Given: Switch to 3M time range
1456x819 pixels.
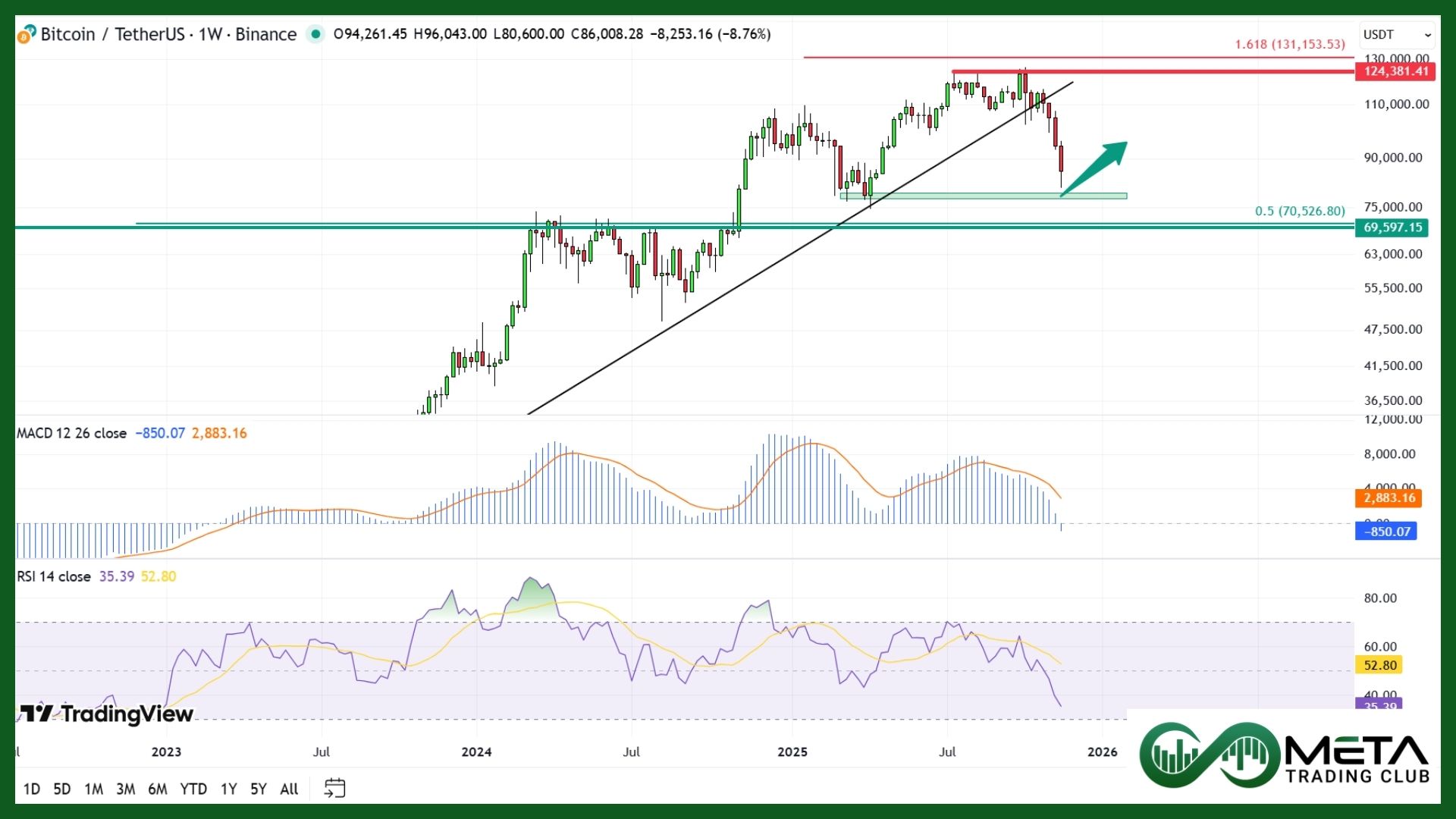Looking at the screenshot, I should pos(126,789).
